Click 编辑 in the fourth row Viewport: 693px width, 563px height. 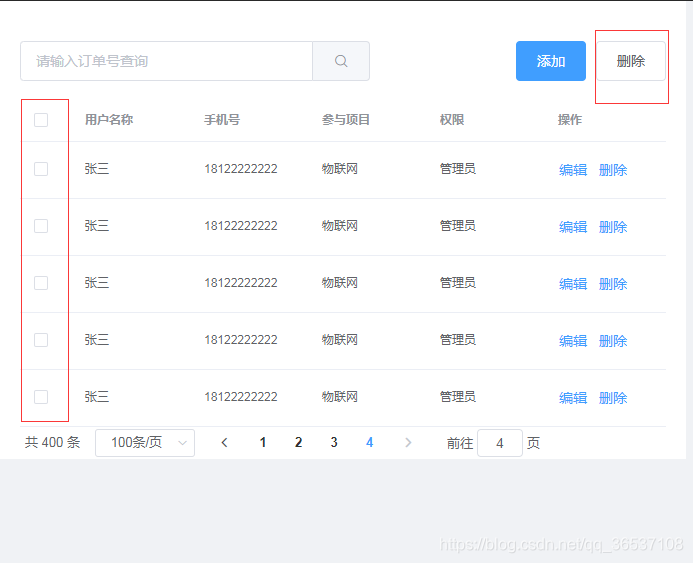(573, 341)
